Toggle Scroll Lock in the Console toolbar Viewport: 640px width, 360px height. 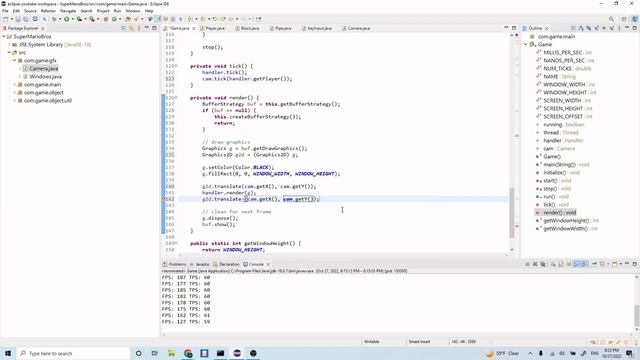tap(561, 264)
